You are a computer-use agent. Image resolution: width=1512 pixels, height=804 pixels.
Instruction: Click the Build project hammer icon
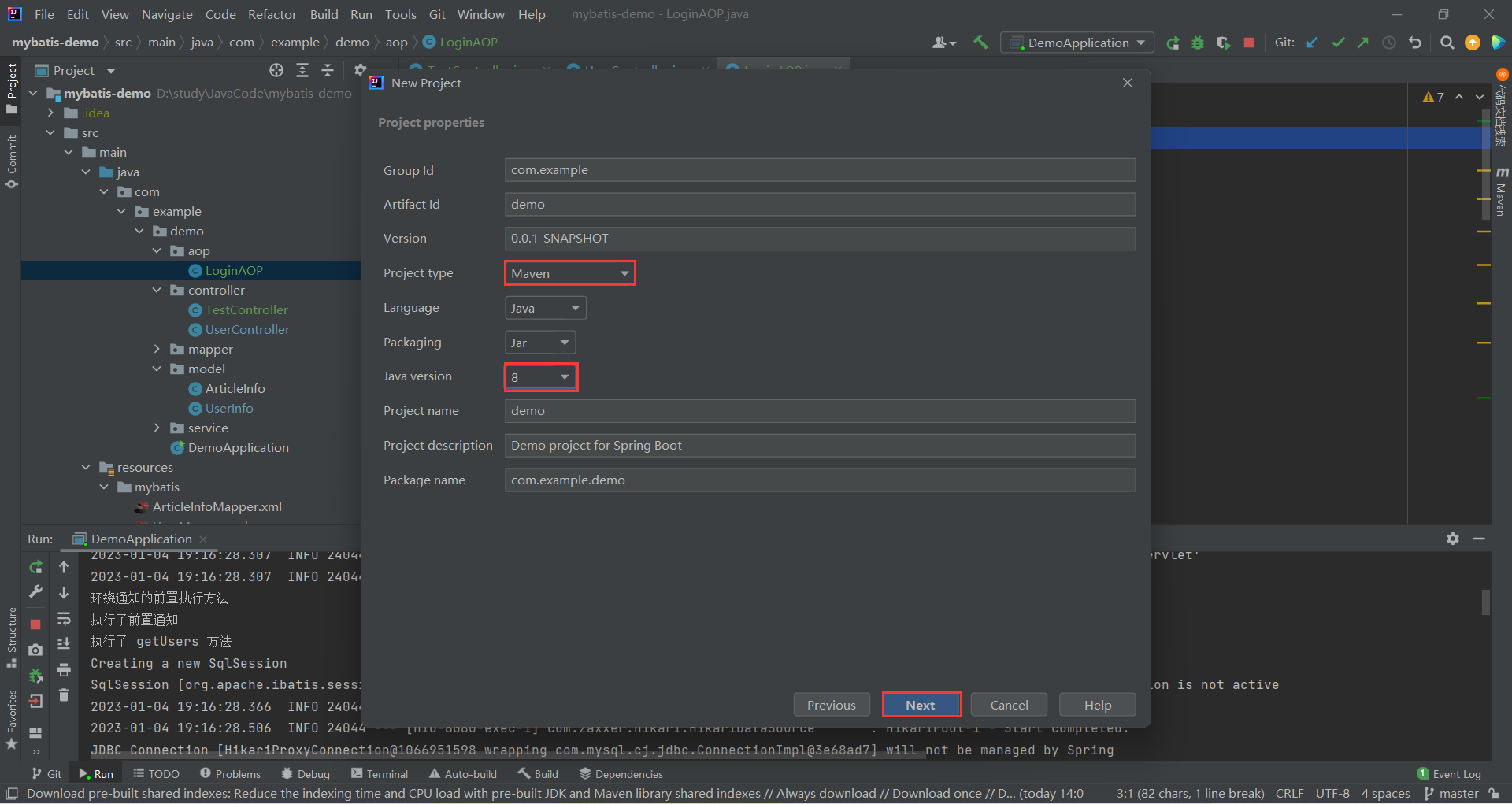tap(980, 43)
